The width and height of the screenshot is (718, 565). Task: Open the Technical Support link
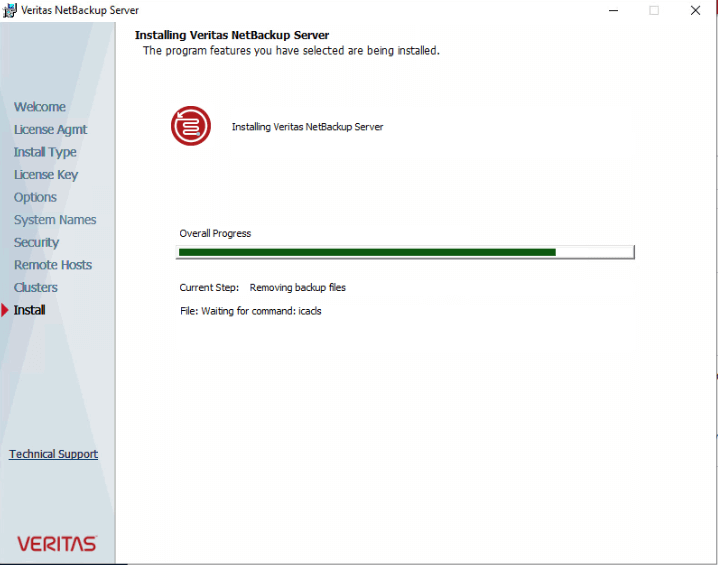(54, 454)
